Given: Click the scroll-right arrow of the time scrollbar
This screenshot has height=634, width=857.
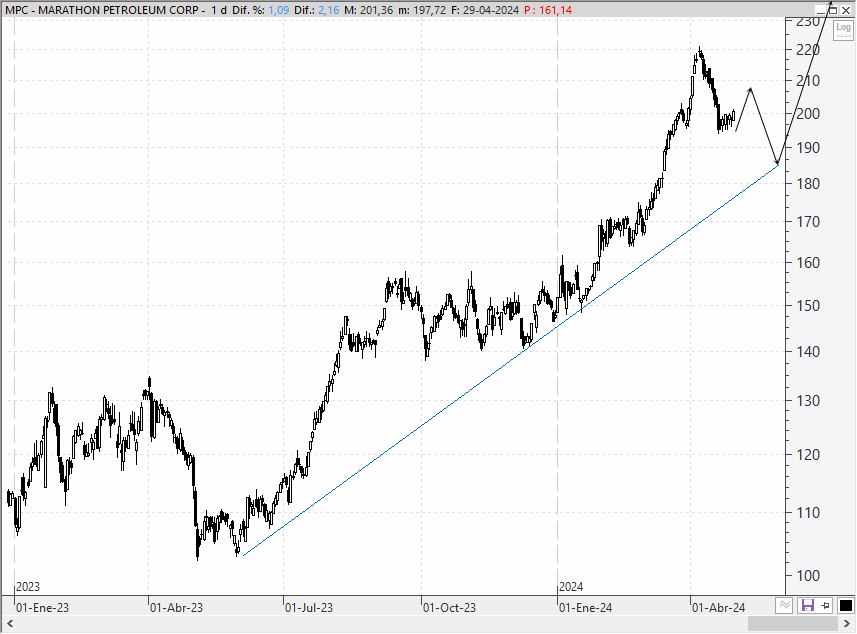Looking at the screenshot, I should [847, 624].
